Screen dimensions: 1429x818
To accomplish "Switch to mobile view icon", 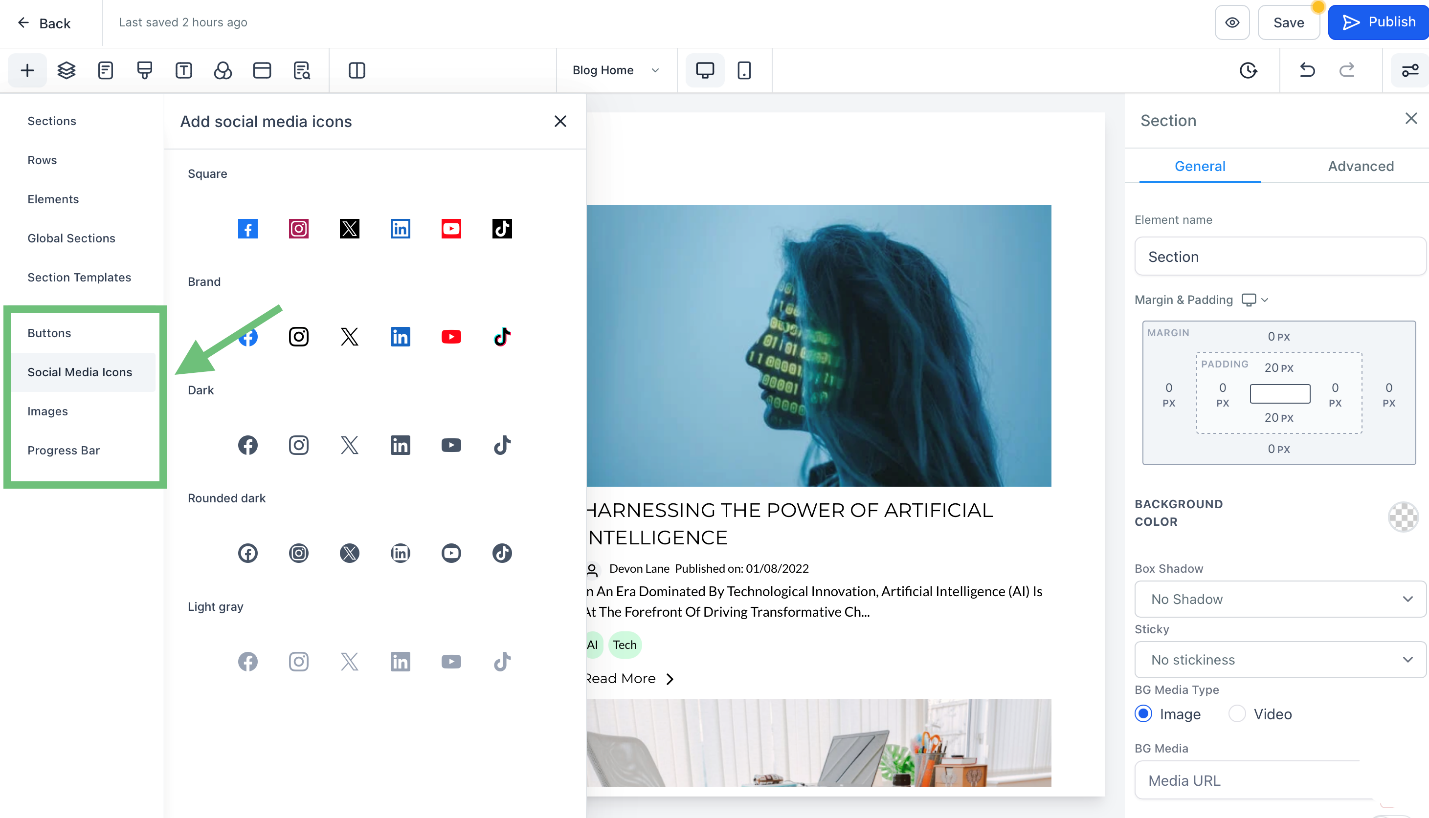I will tap(744, 70).
